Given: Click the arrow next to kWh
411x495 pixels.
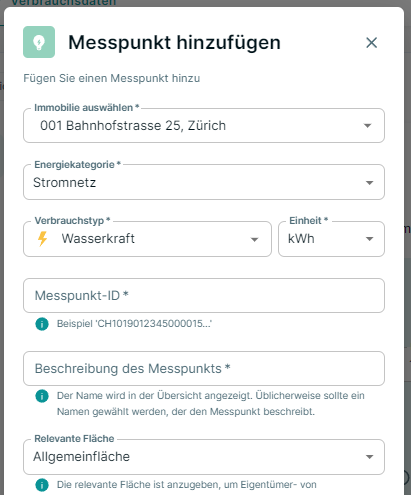Looking at the screenshot, I should pos(369,239).
